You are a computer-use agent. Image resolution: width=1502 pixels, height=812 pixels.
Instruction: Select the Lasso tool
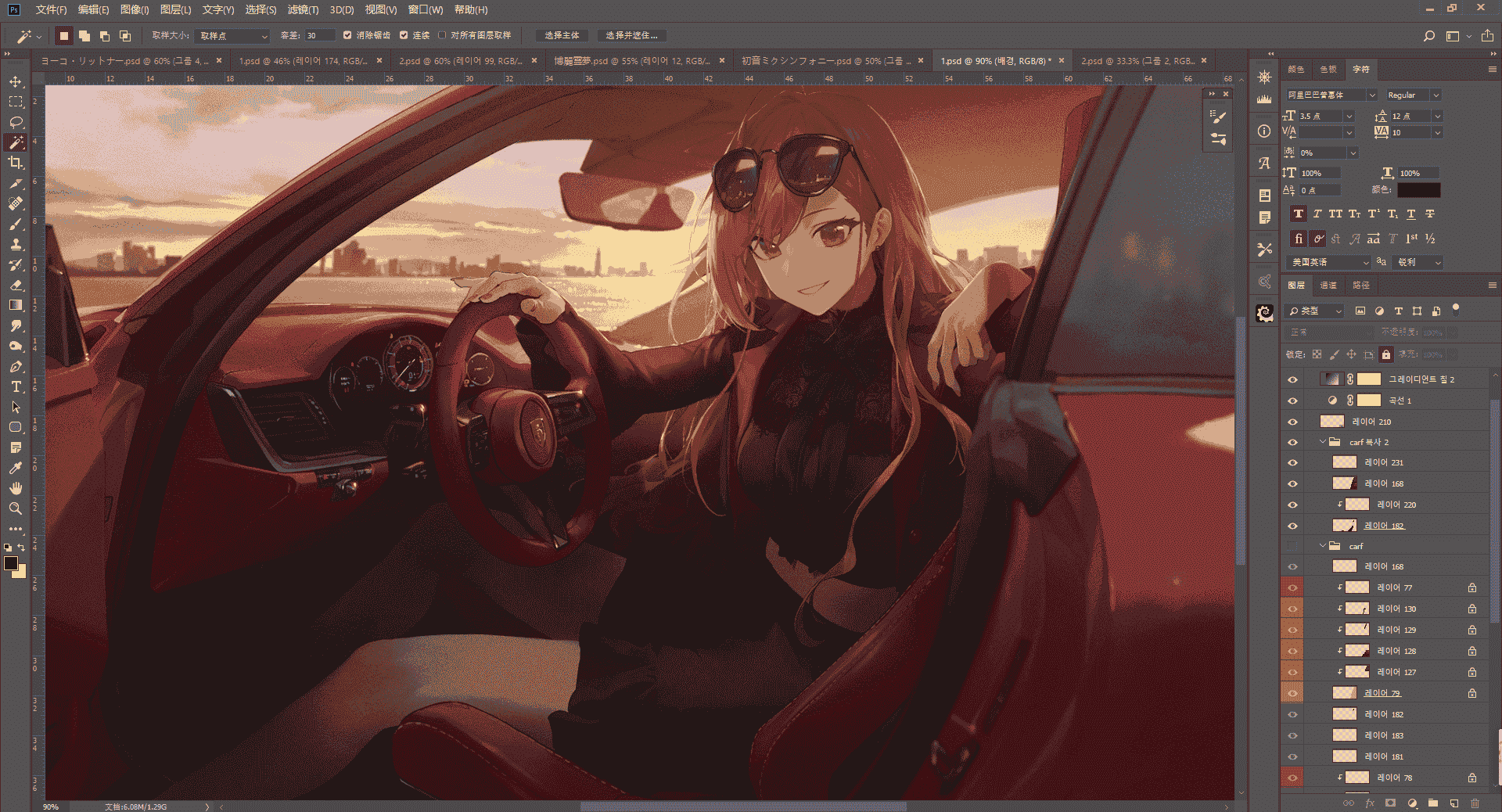[x=16, y=122]
